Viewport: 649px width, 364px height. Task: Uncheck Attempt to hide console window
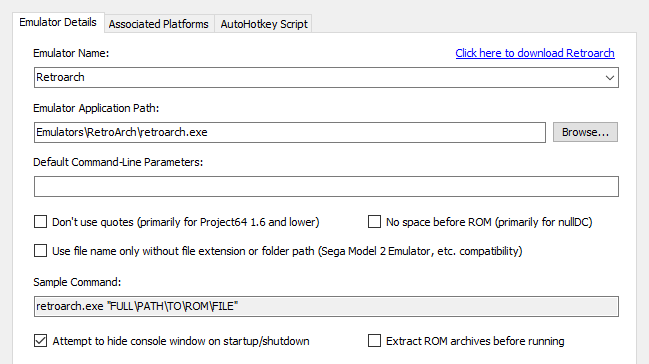tap(41, 341)
